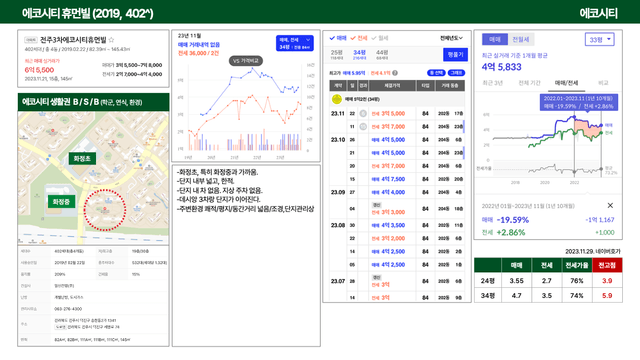Click the gray round icon in the 11일 전세 3억 7,000 row
The width and height of the screenshot is (640, 360).
[363, 127]
